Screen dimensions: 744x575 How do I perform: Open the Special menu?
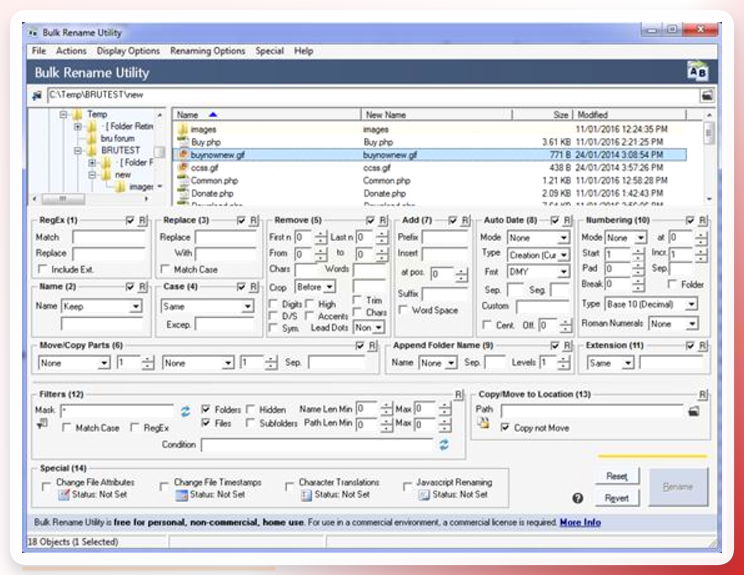(270, 51)
